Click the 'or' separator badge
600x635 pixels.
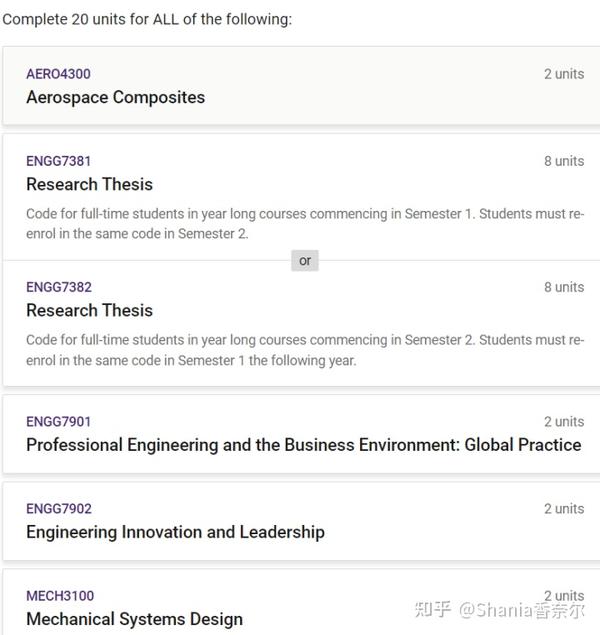point(305,260)
